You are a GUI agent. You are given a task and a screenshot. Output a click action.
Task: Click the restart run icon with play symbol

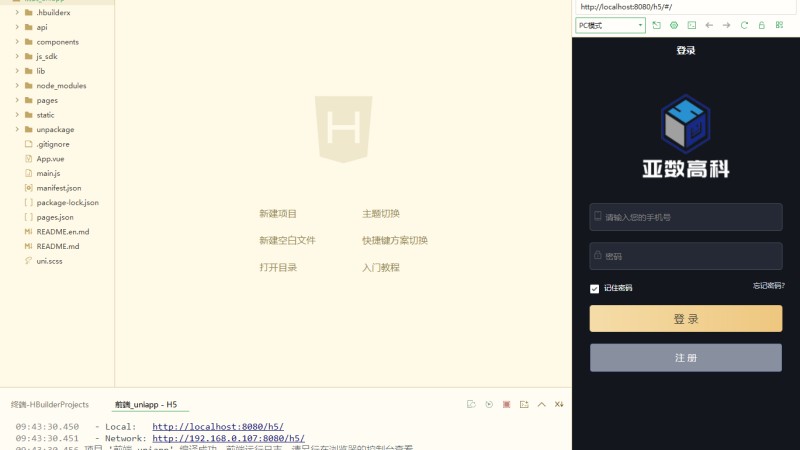(489, 404)
